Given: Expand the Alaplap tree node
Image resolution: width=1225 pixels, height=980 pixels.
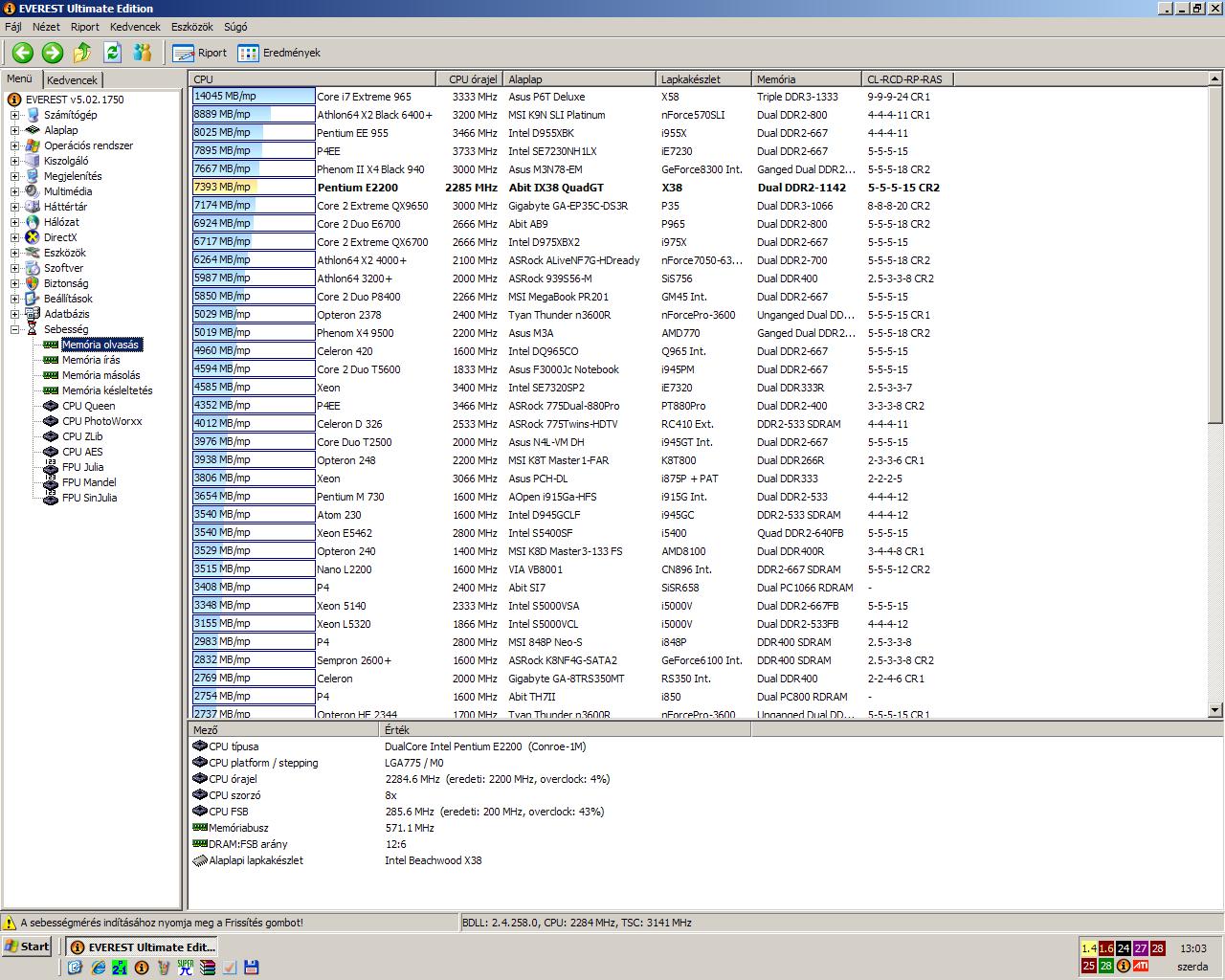Looking at the screenshot, I should [x=15, y=130].
